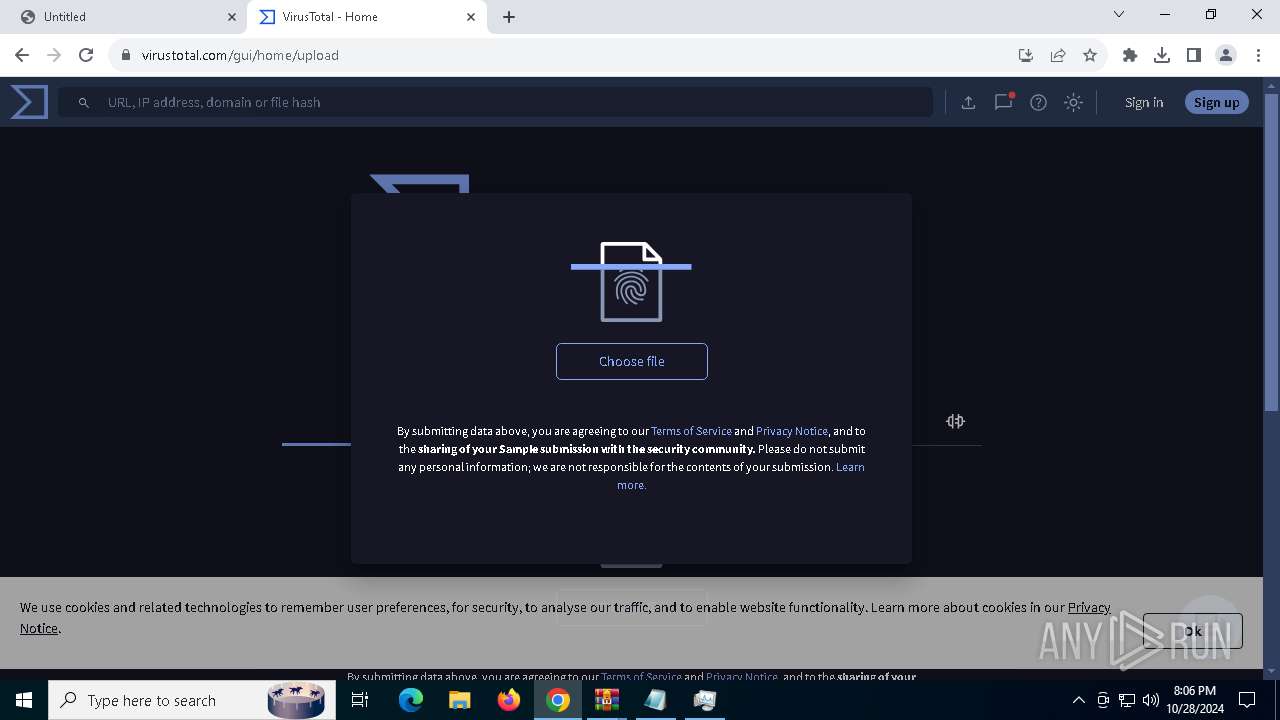The height and width of the screenshot is (720, 1280).
Task: Go forward with the forward arrow
Action: pyautogui.click(x=54, y=55)
